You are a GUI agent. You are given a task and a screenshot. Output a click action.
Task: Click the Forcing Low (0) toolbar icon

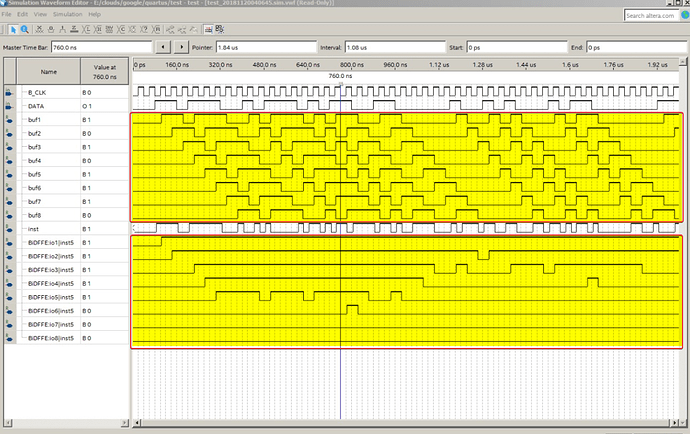point(51,29)
